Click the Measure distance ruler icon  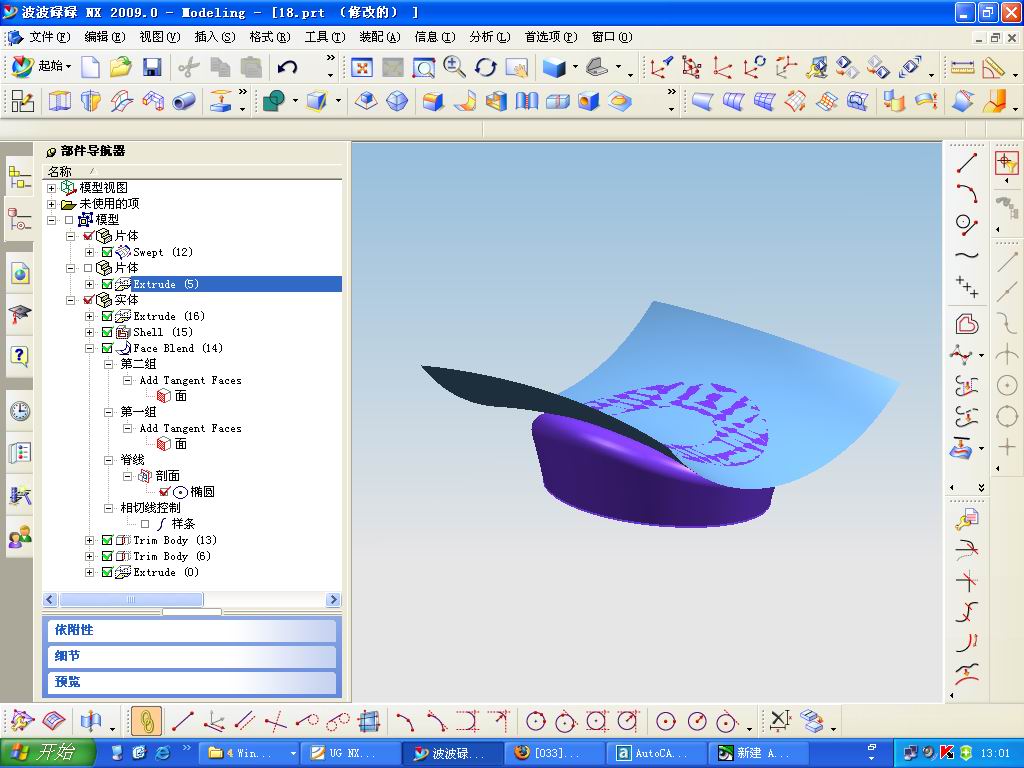962,67
